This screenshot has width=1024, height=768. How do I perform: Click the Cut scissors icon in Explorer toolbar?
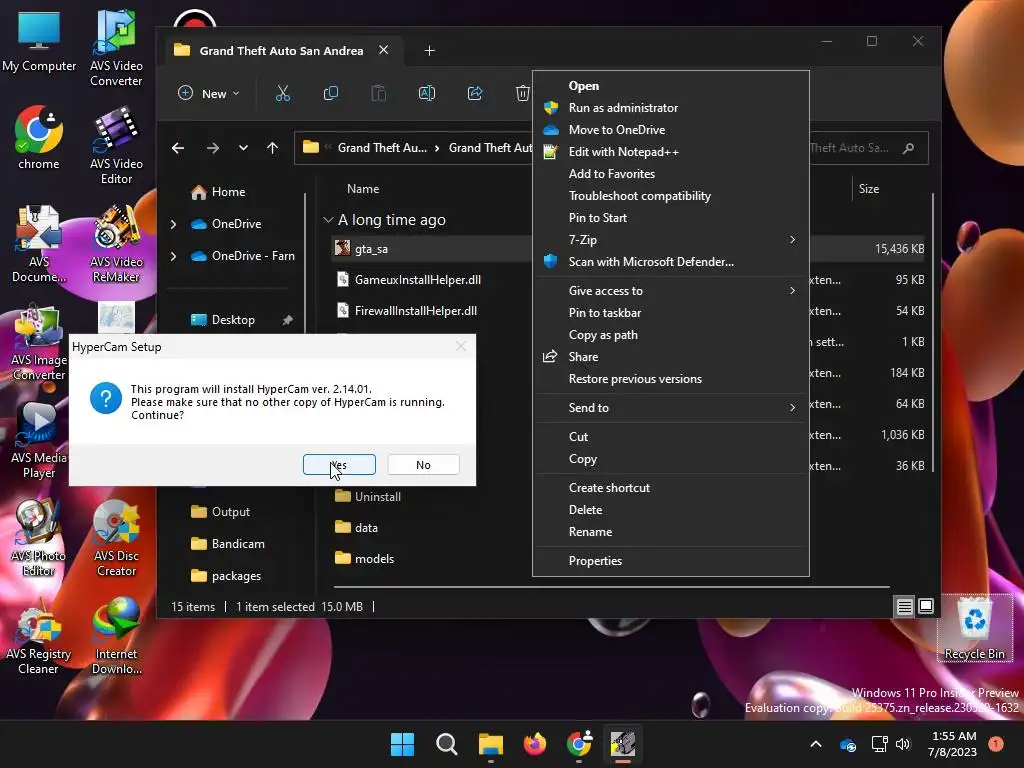(x=283, y=93)
